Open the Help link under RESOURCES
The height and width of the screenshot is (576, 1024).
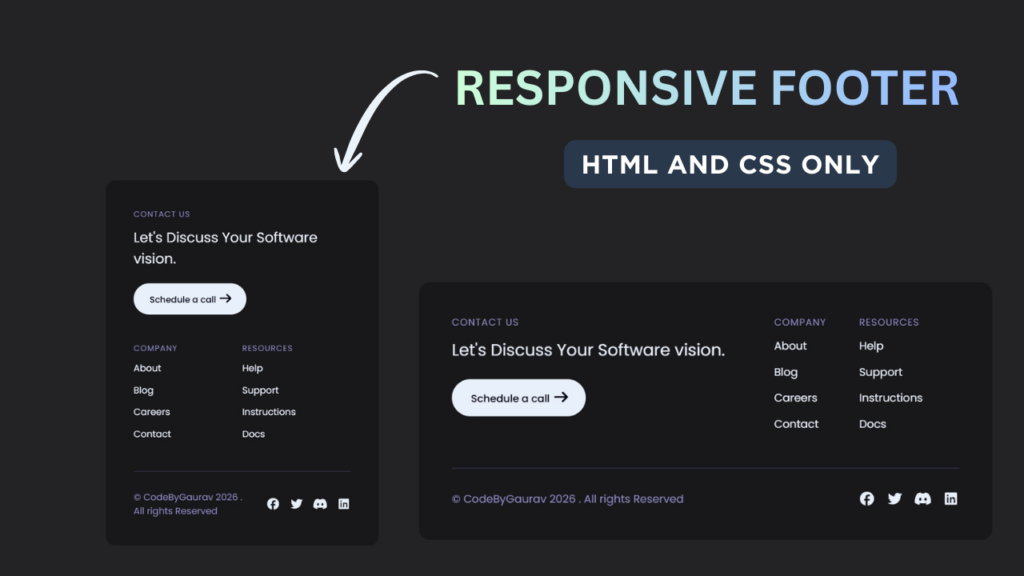pos(252,368)
